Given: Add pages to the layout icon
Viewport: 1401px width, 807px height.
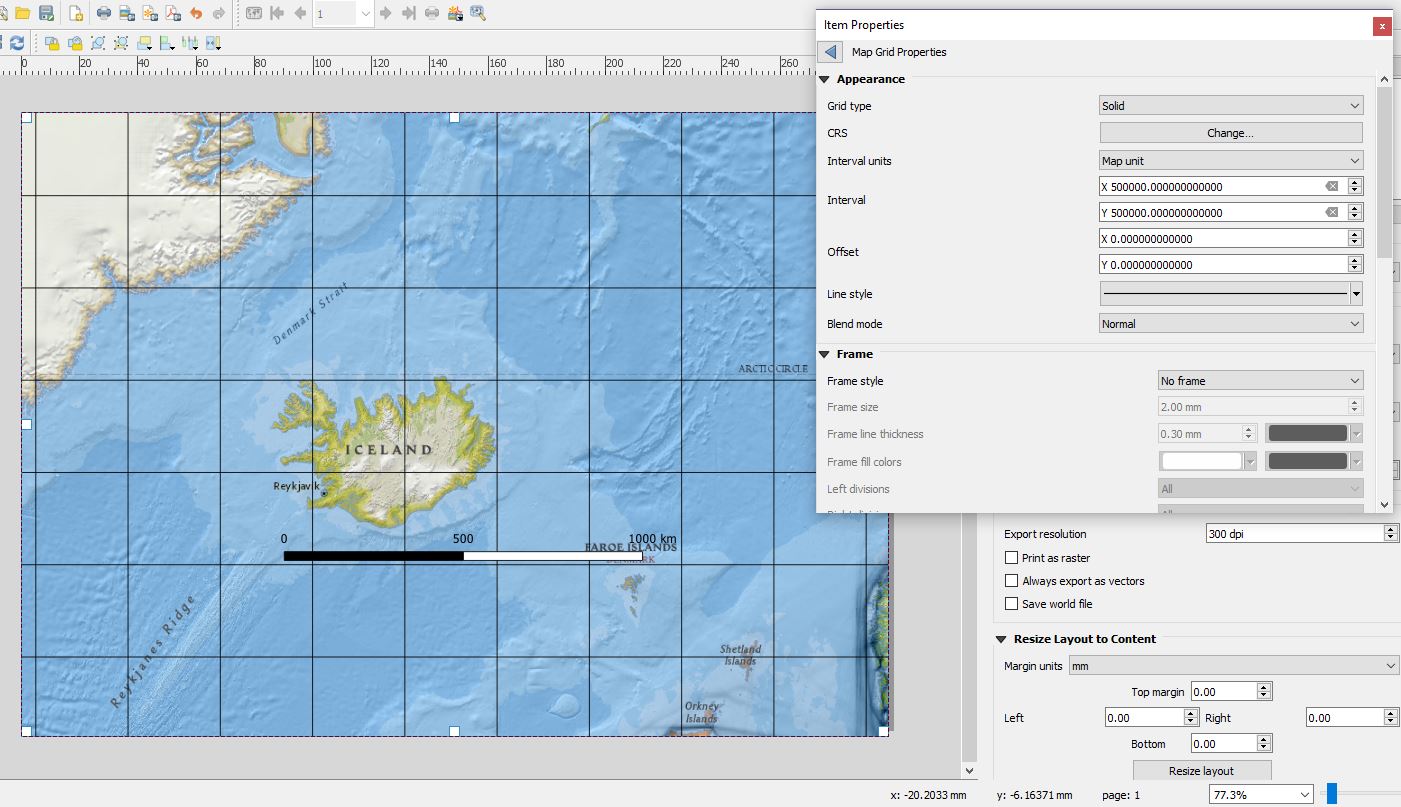Looking at the screenshot, I should click(76, 13).
